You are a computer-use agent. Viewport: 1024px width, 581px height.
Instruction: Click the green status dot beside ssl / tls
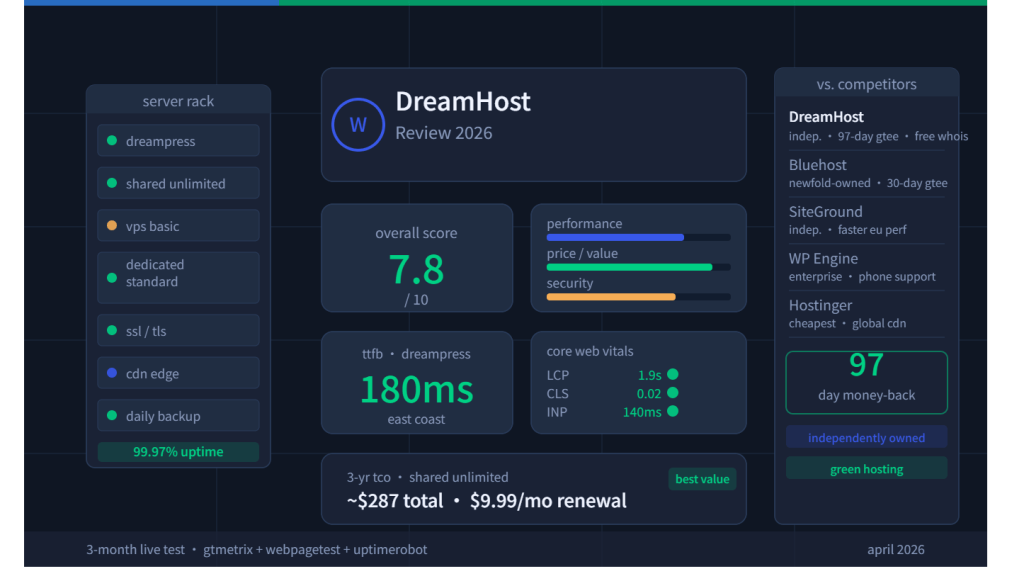tap(112, 330)
